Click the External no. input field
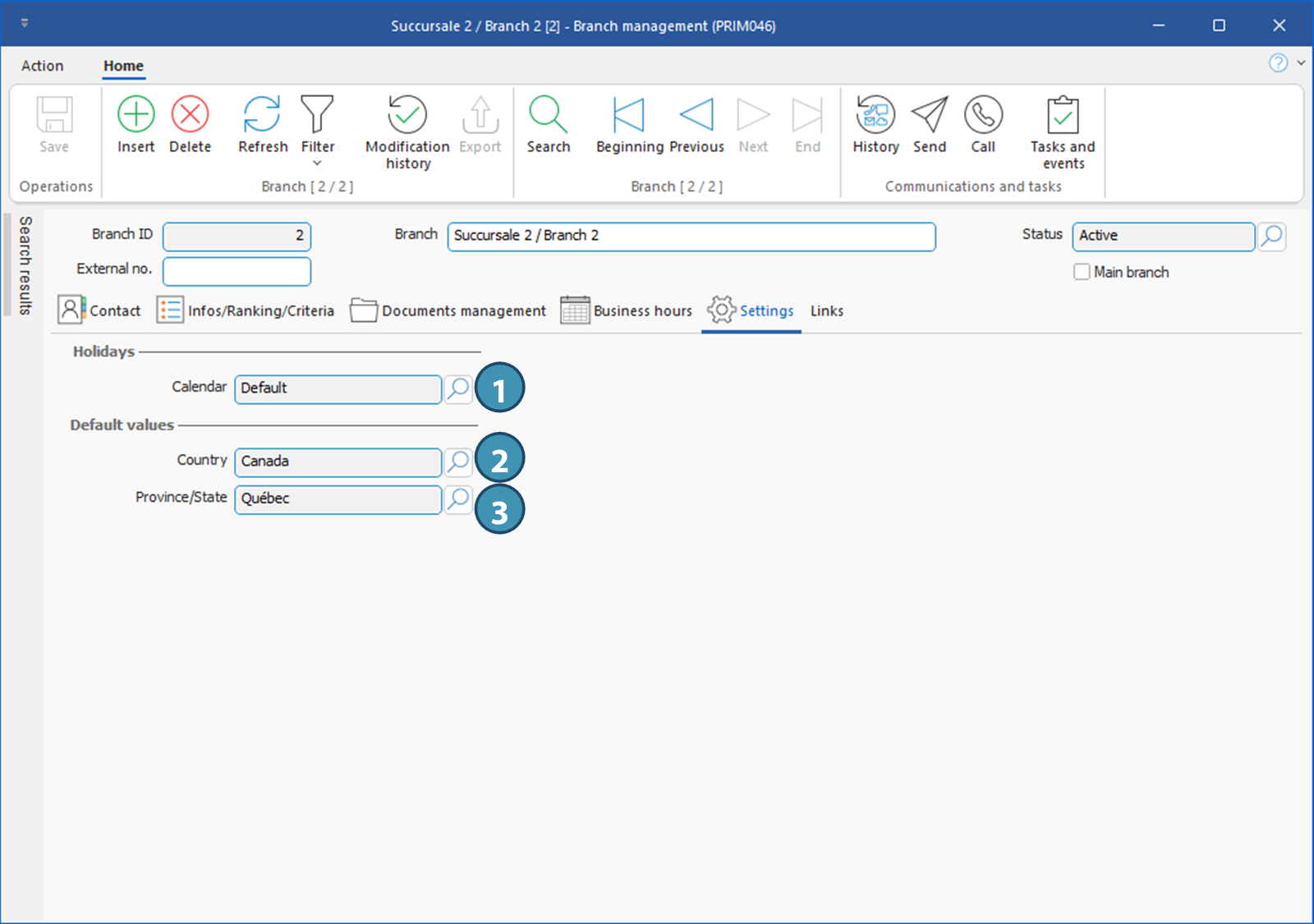The width and height of the screenshot is (1314, 924). click(237, 271)
